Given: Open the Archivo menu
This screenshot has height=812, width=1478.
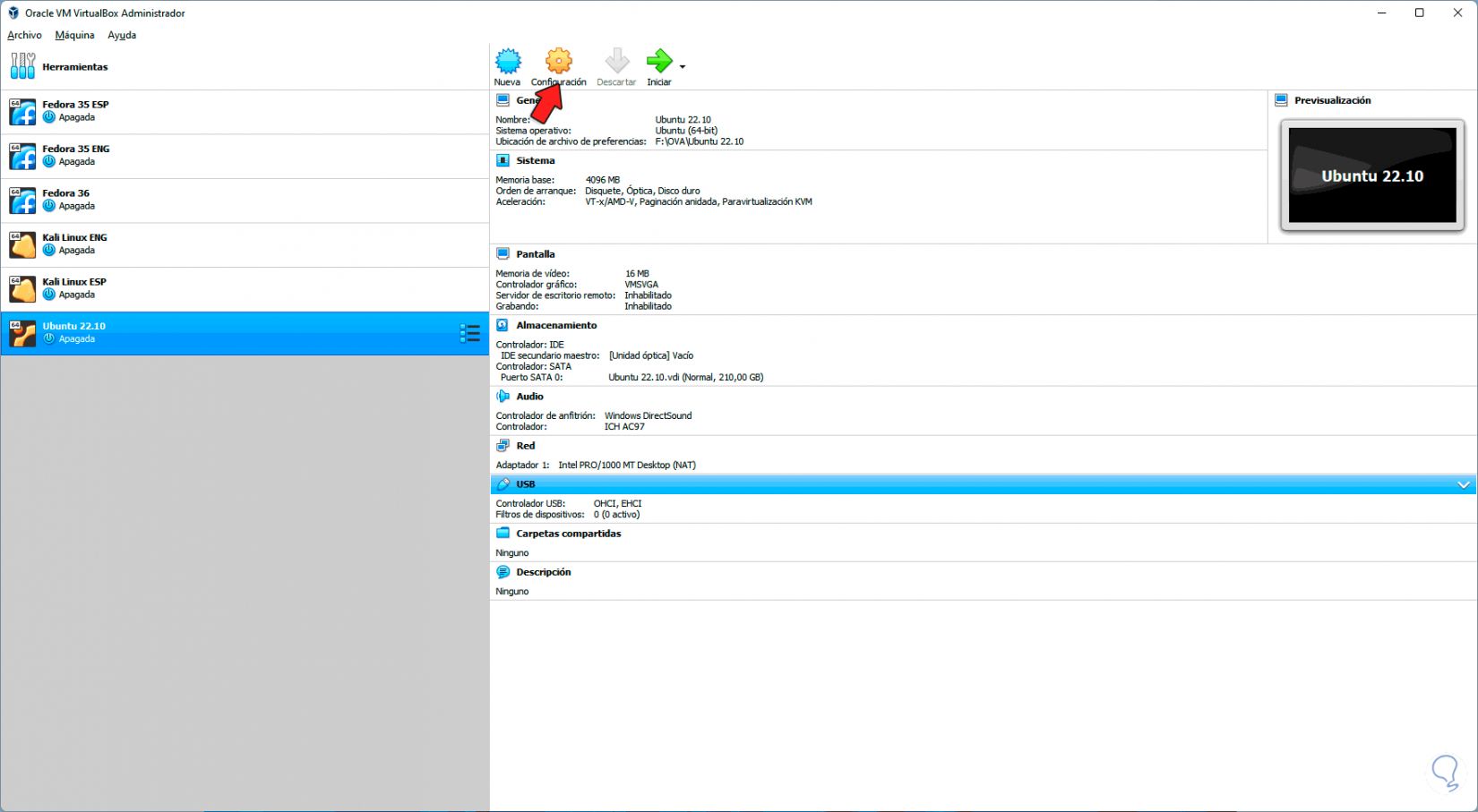Looking at the screenshot, I should click(24, 35).
